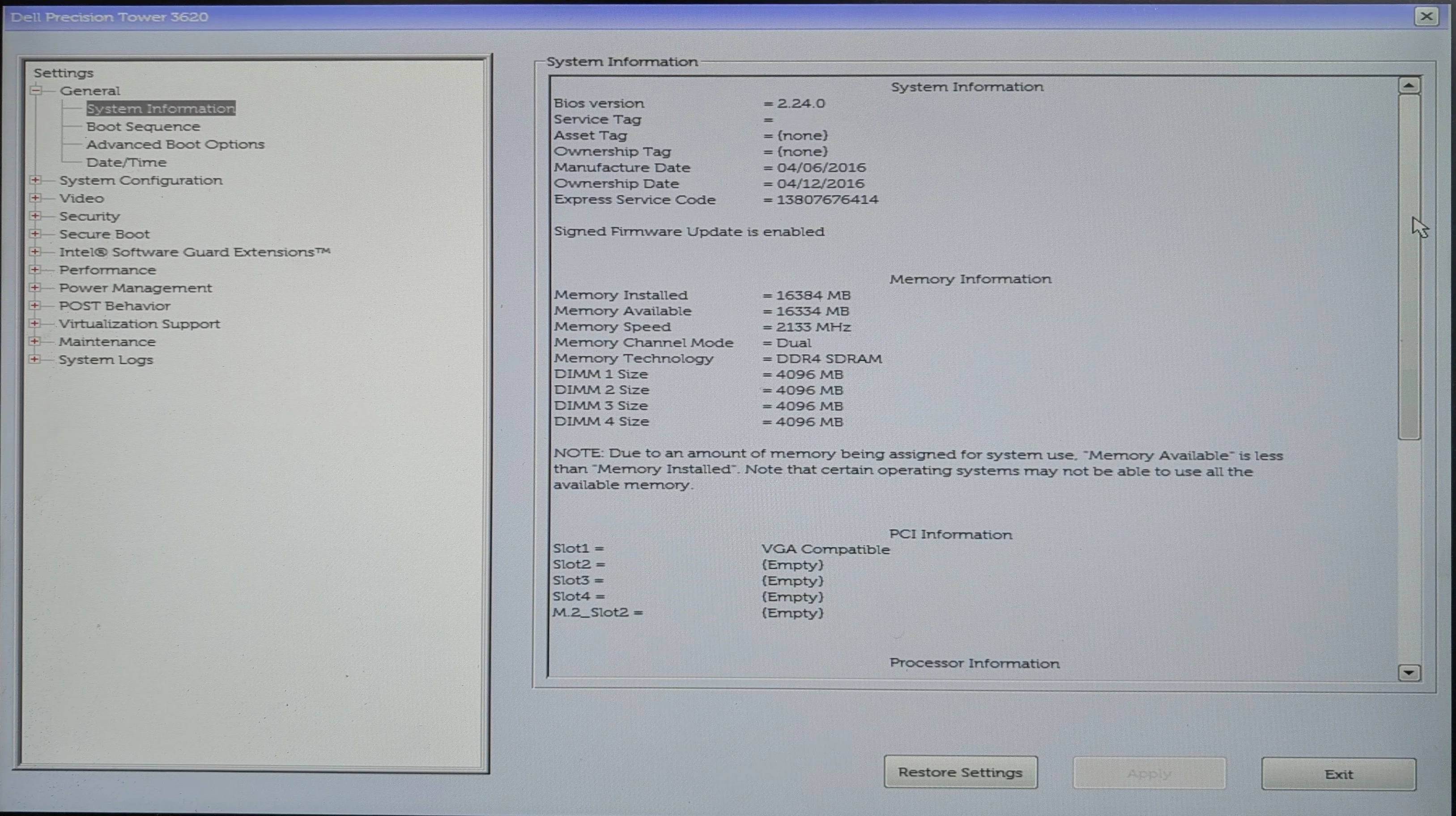Expand the Maintenance node
The height and width of the screenshot is (816, 1456).
click(35, 341)
